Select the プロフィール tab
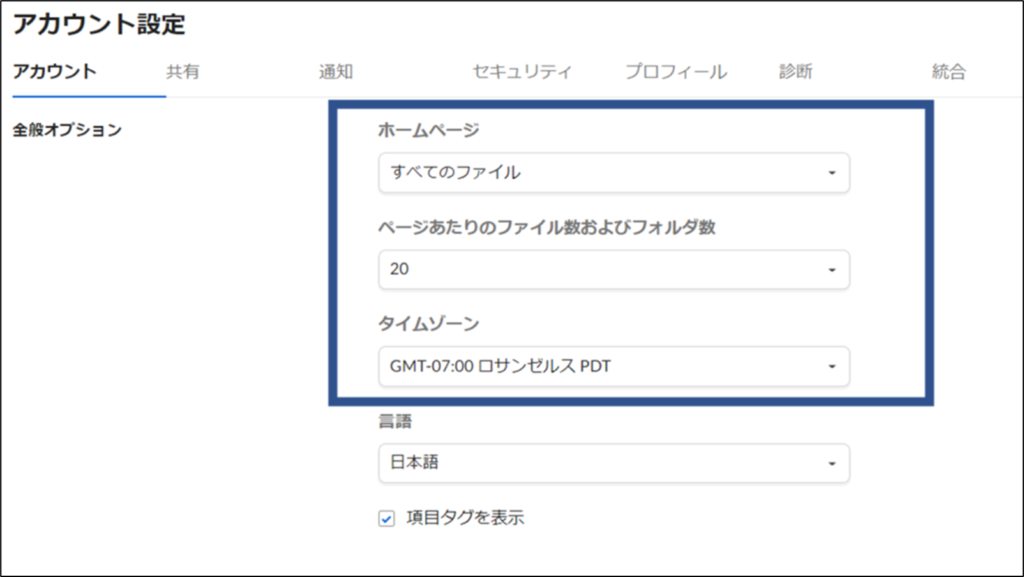The height and width of the screenshot is (577, 1024). tap(675, 71)
